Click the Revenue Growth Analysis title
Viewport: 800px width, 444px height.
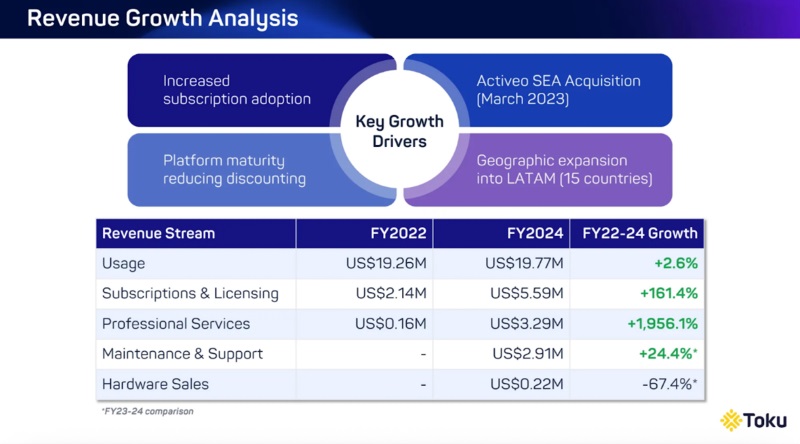click(x=161, y=19)
